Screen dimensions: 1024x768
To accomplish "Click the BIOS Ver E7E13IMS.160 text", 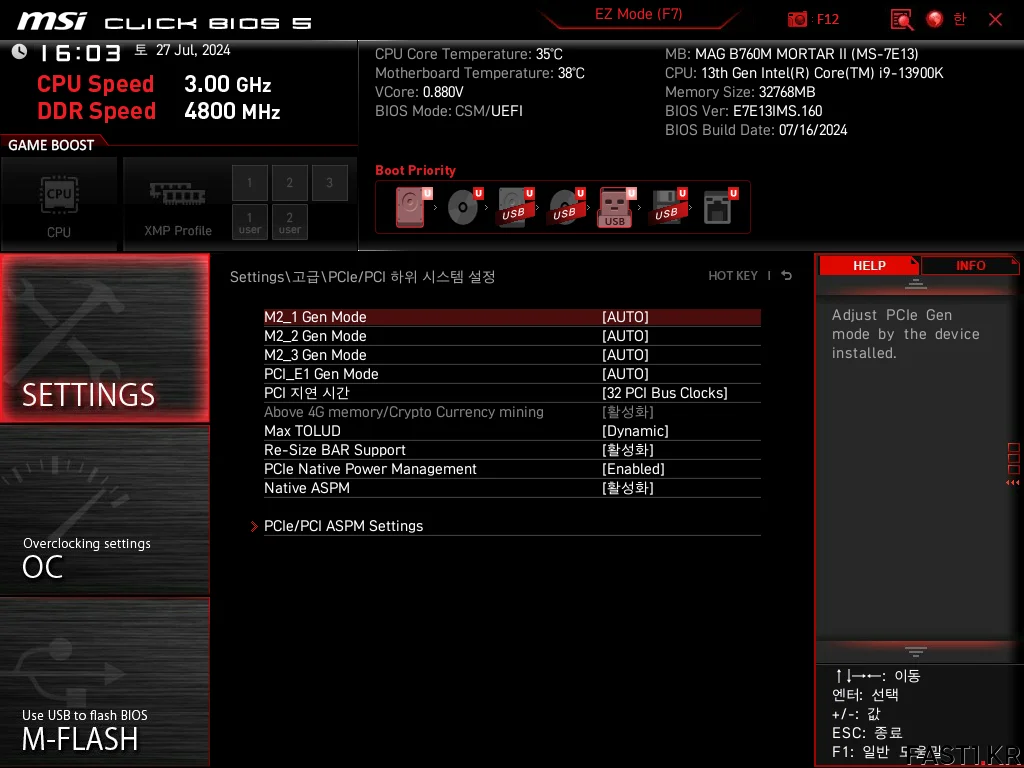I will pyautogui.click(x=743, y=111).
